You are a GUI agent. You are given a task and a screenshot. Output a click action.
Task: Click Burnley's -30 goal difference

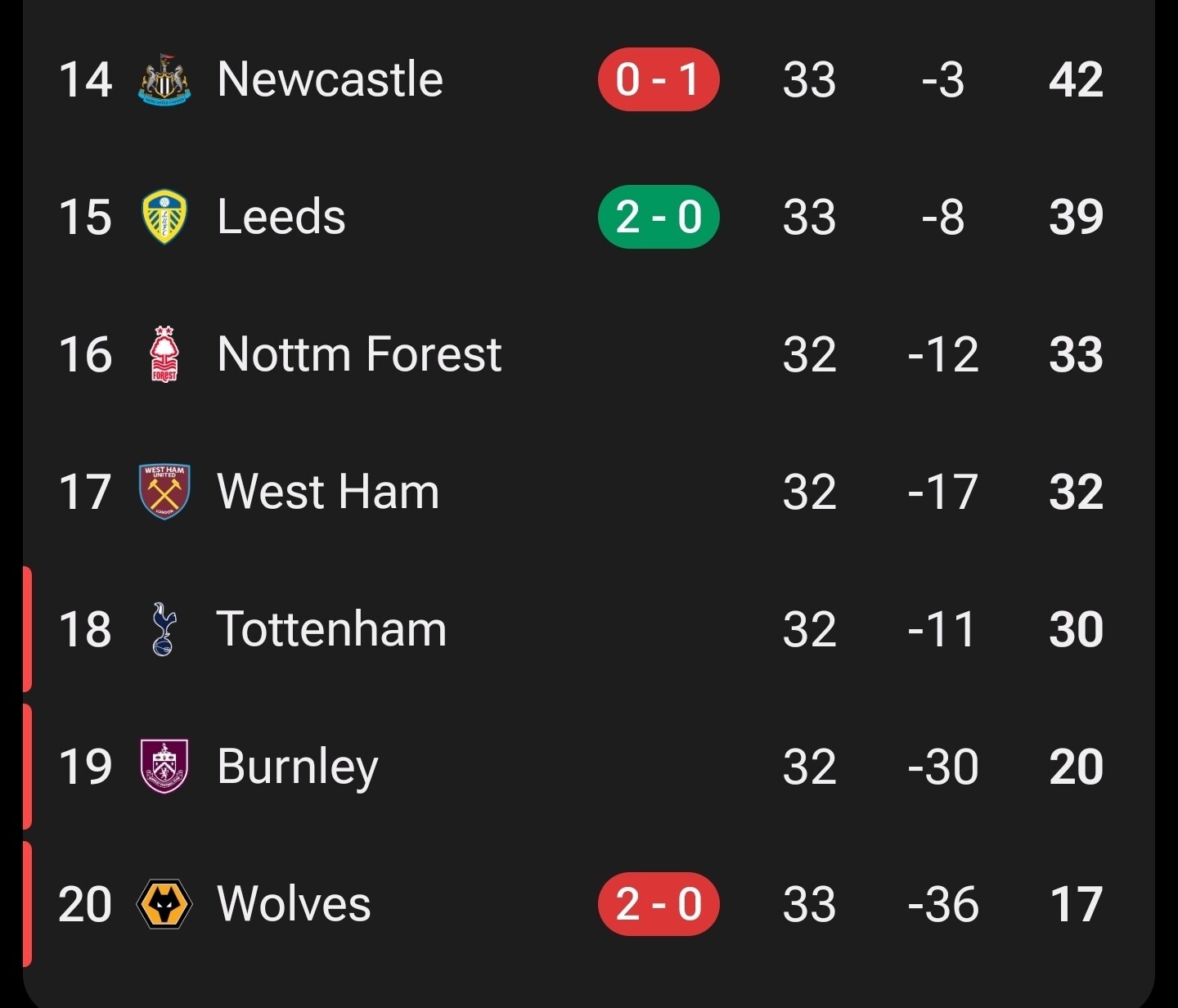pyautogui.click(x=942, y=767)
